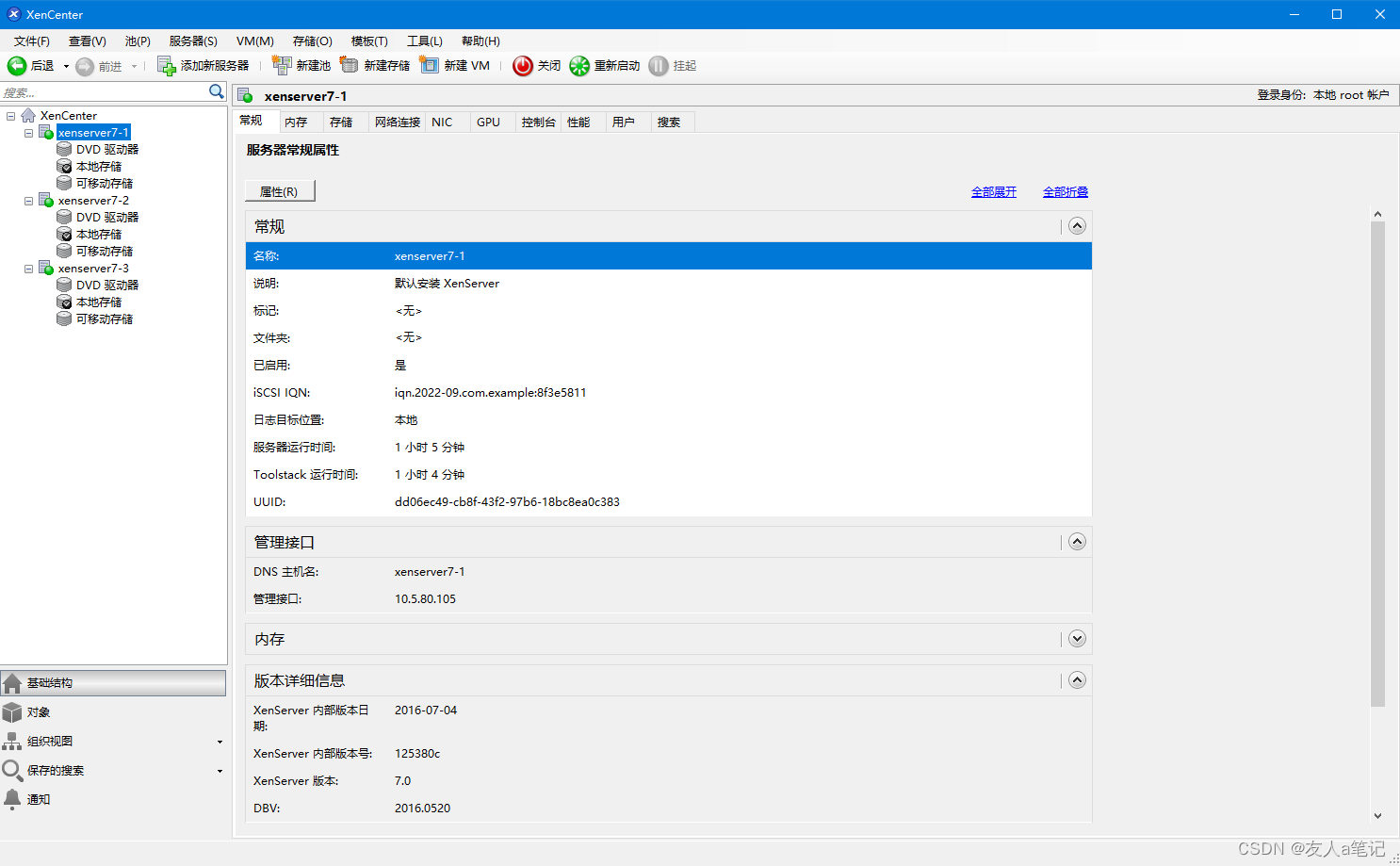This screenshot has width=1400, height=866.
Task: Open the 文件(F) menu
Action: coord(32,41)
